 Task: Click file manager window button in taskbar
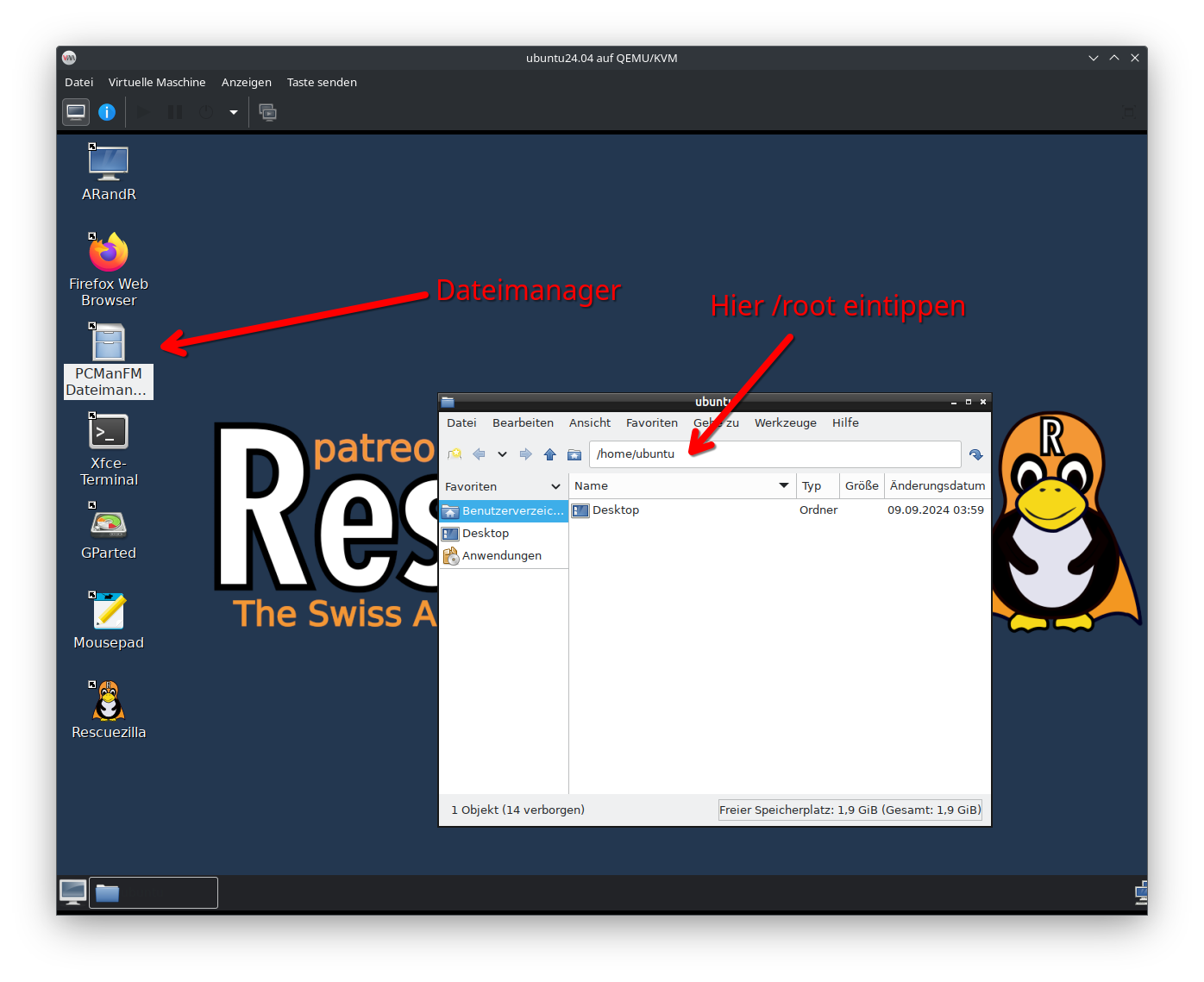154,893
